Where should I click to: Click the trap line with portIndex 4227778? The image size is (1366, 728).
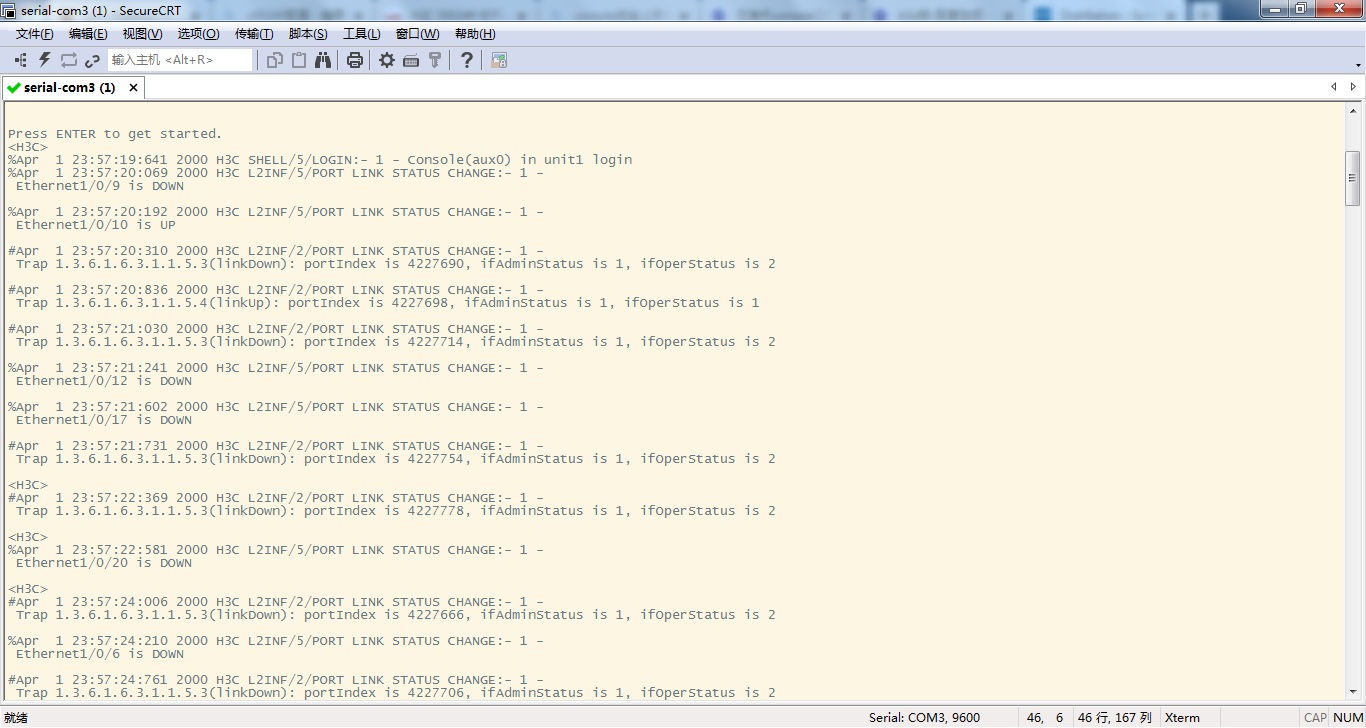pos(396,511)
